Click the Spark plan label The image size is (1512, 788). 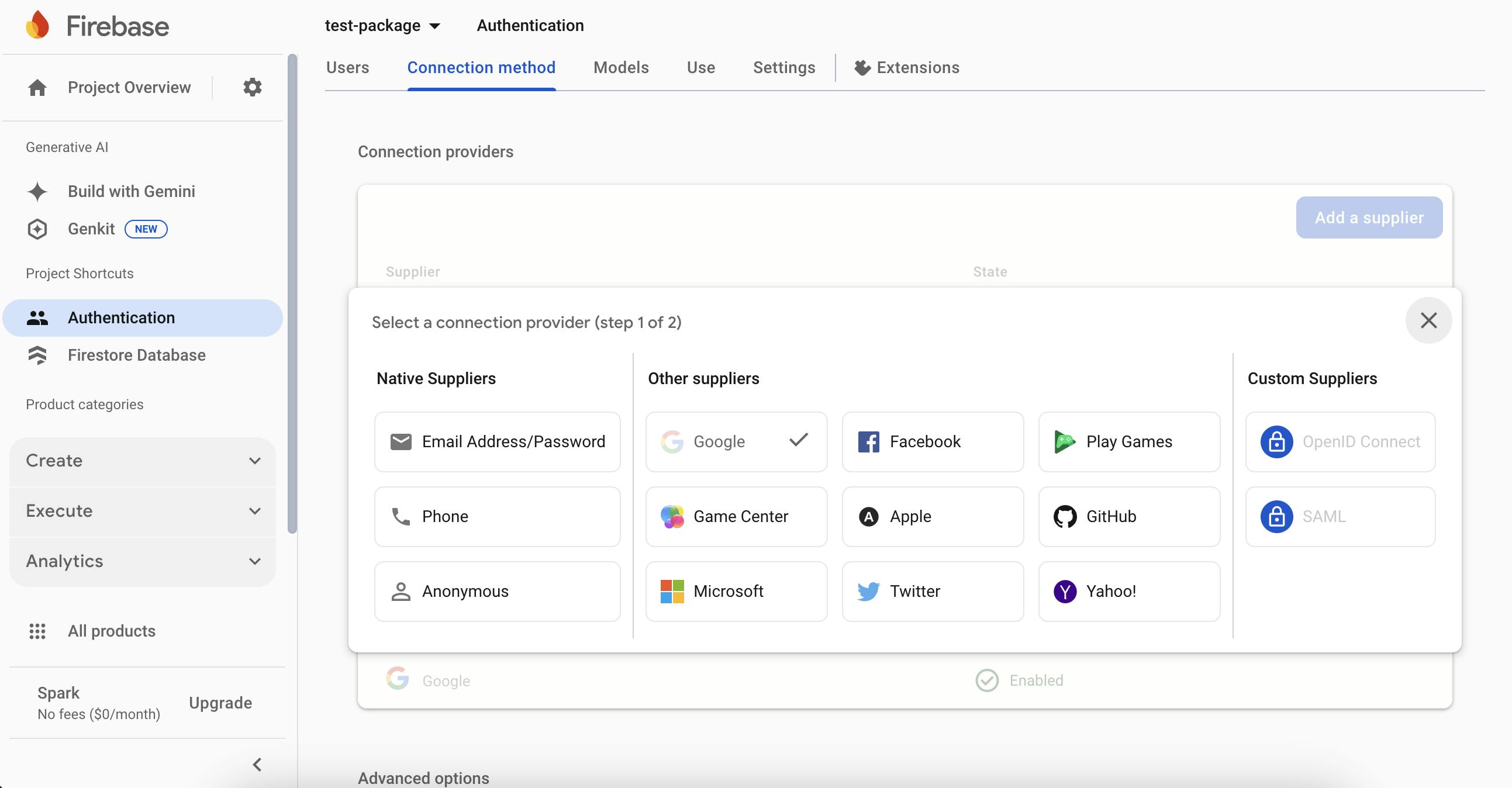[x=58, y=693]
